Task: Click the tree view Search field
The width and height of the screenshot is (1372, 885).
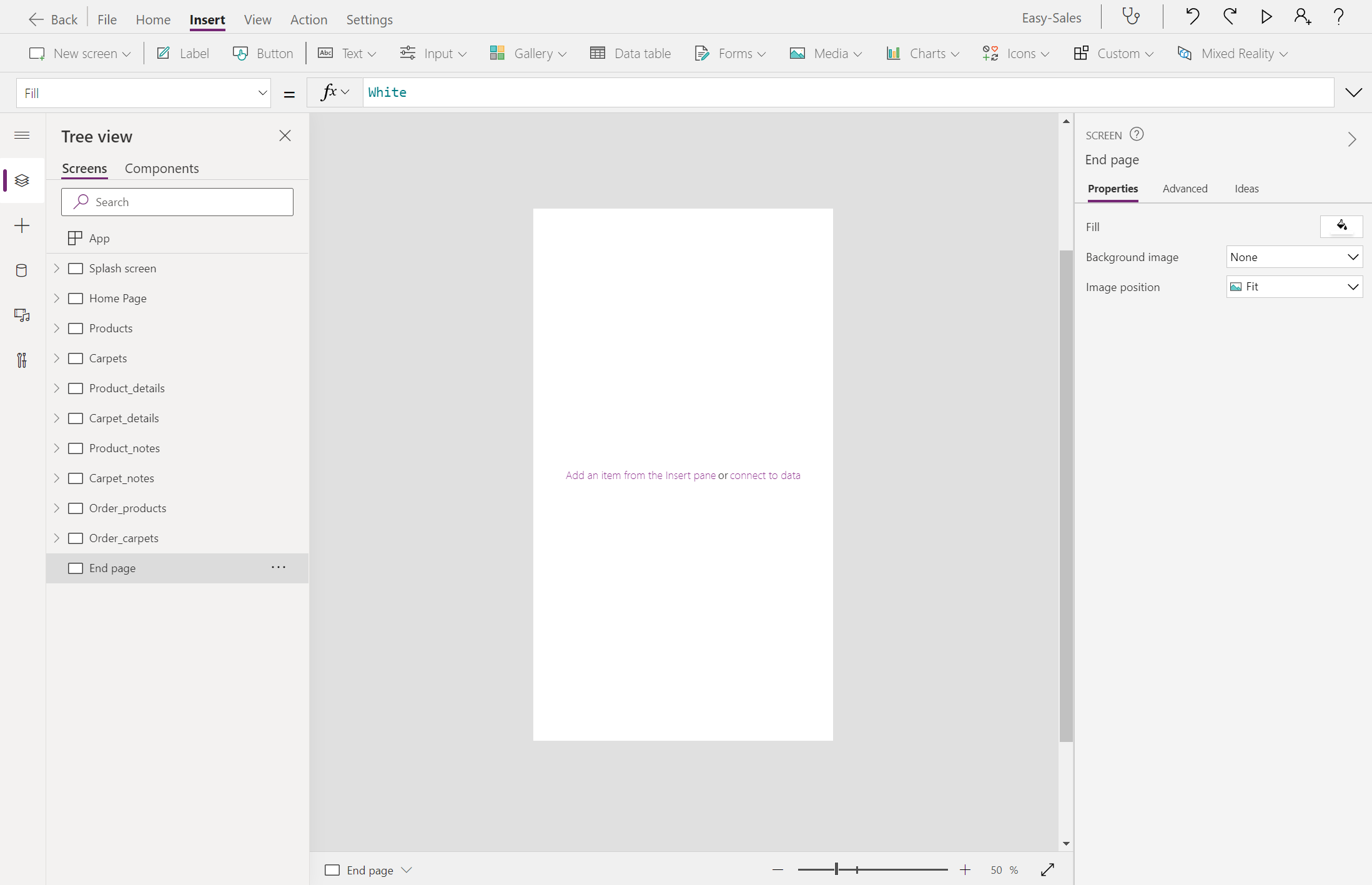Action: [177, 202]
